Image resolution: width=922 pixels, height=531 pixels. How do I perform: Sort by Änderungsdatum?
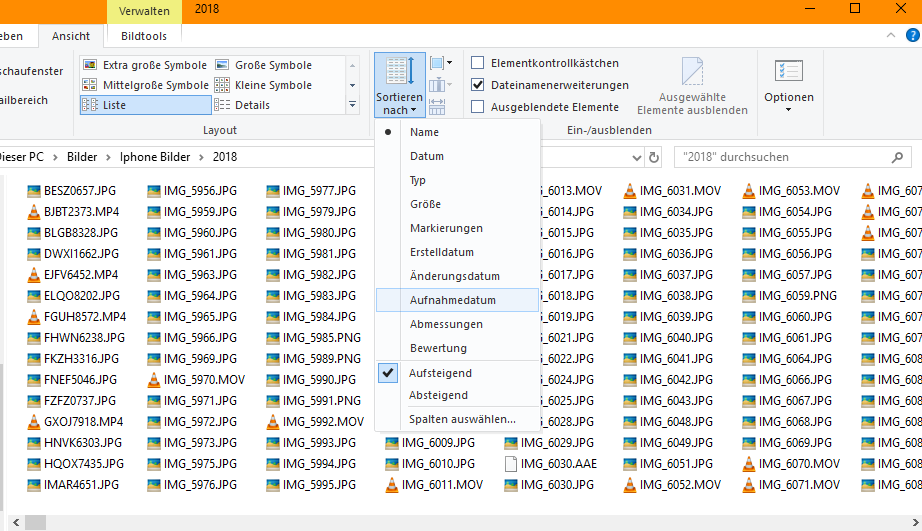click(457, 276)
